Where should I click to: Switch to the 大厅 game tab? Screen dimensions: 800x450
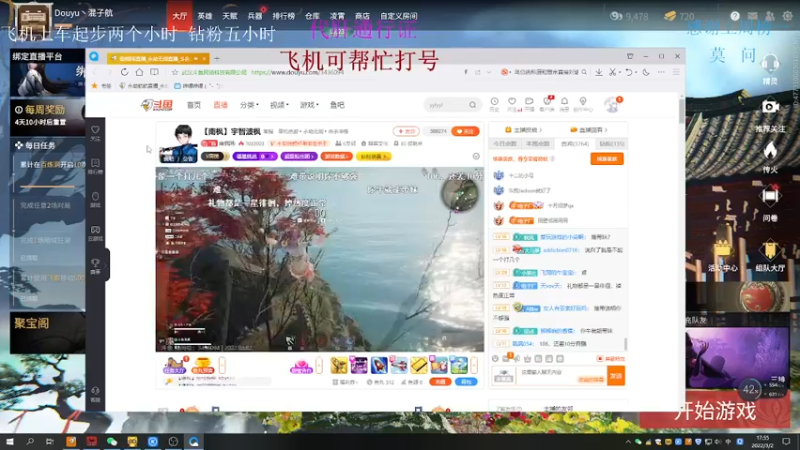pyautogui.click(x=180, y=16)
